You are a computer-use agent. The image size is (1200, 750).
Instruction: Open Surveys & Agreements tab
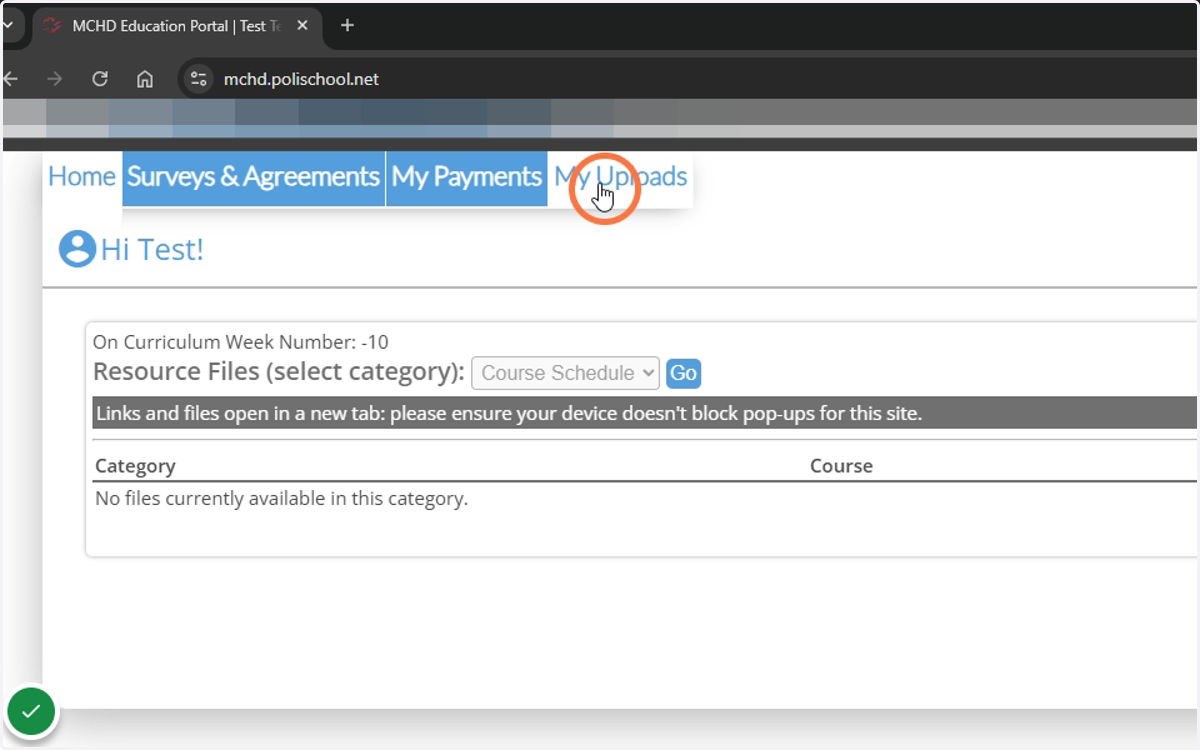tap(253, 178)
